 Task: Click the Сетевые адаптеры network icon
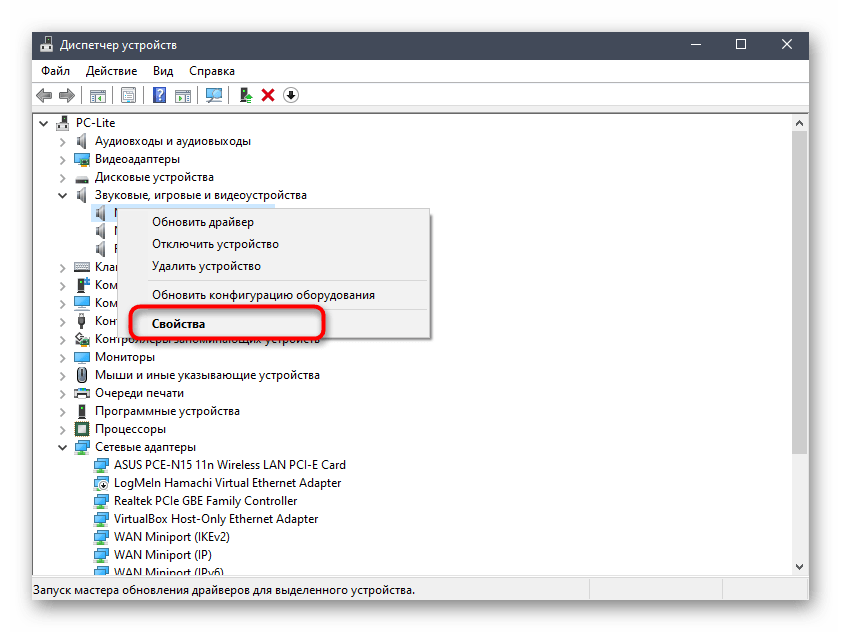pos(82,447)
